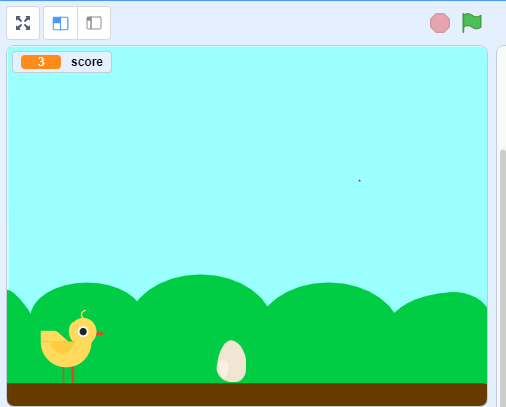This screenshot has height=407, width=506.
Task: Click the score variable monitor
Action: tap(62, 62)
